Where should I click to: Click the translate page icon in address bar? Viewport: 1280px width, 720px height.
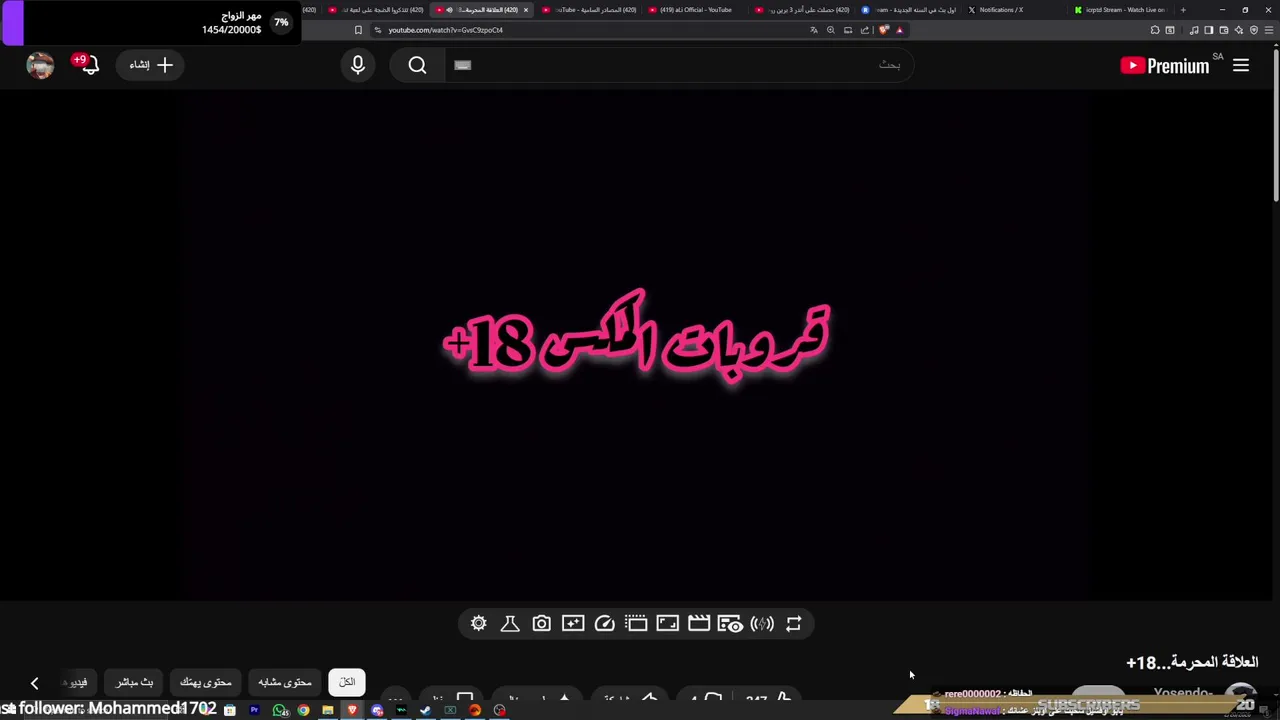(x=813, y=30)
